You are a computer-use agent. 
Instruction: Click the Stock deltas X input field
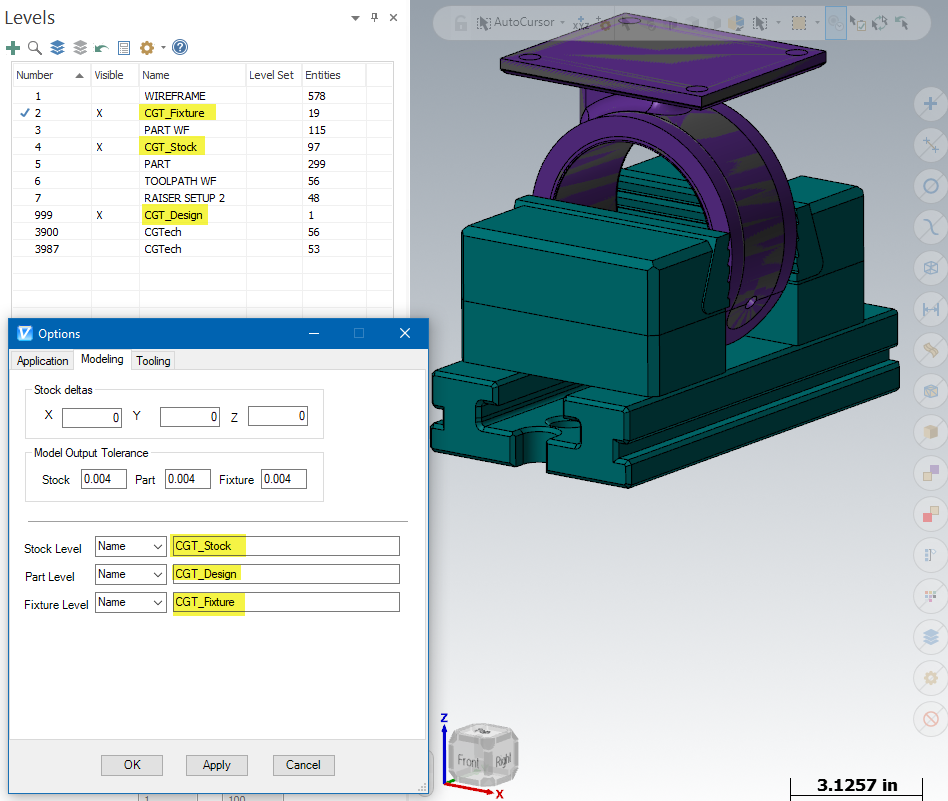(x=92, y=417)
